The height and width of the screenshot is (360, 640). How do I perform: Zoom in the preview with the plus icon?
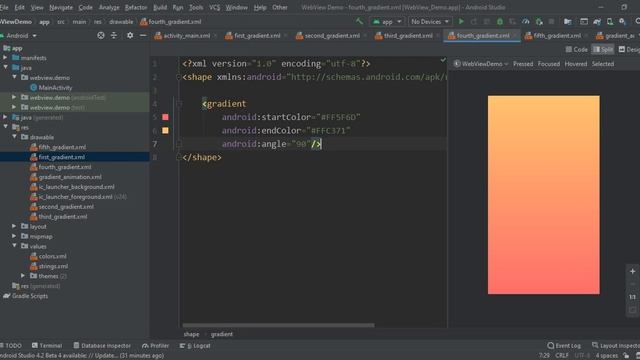632,271
